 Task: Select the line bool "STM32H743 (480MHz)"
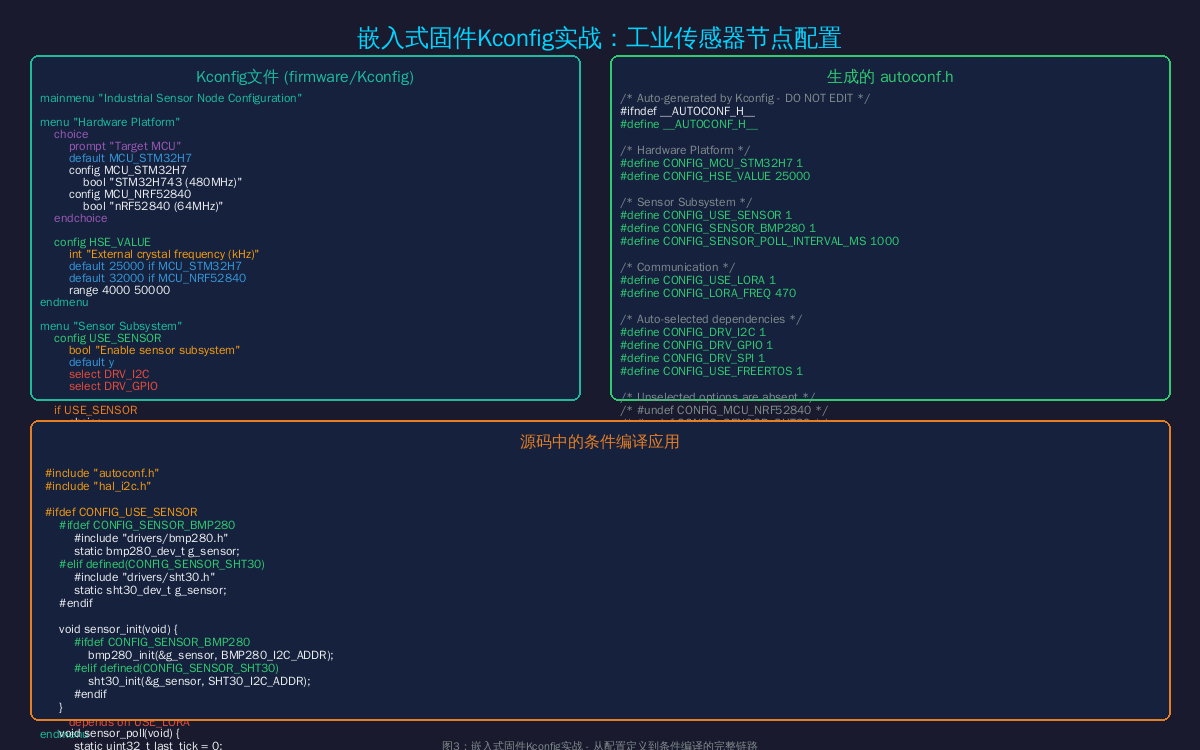tap(163, 182)
